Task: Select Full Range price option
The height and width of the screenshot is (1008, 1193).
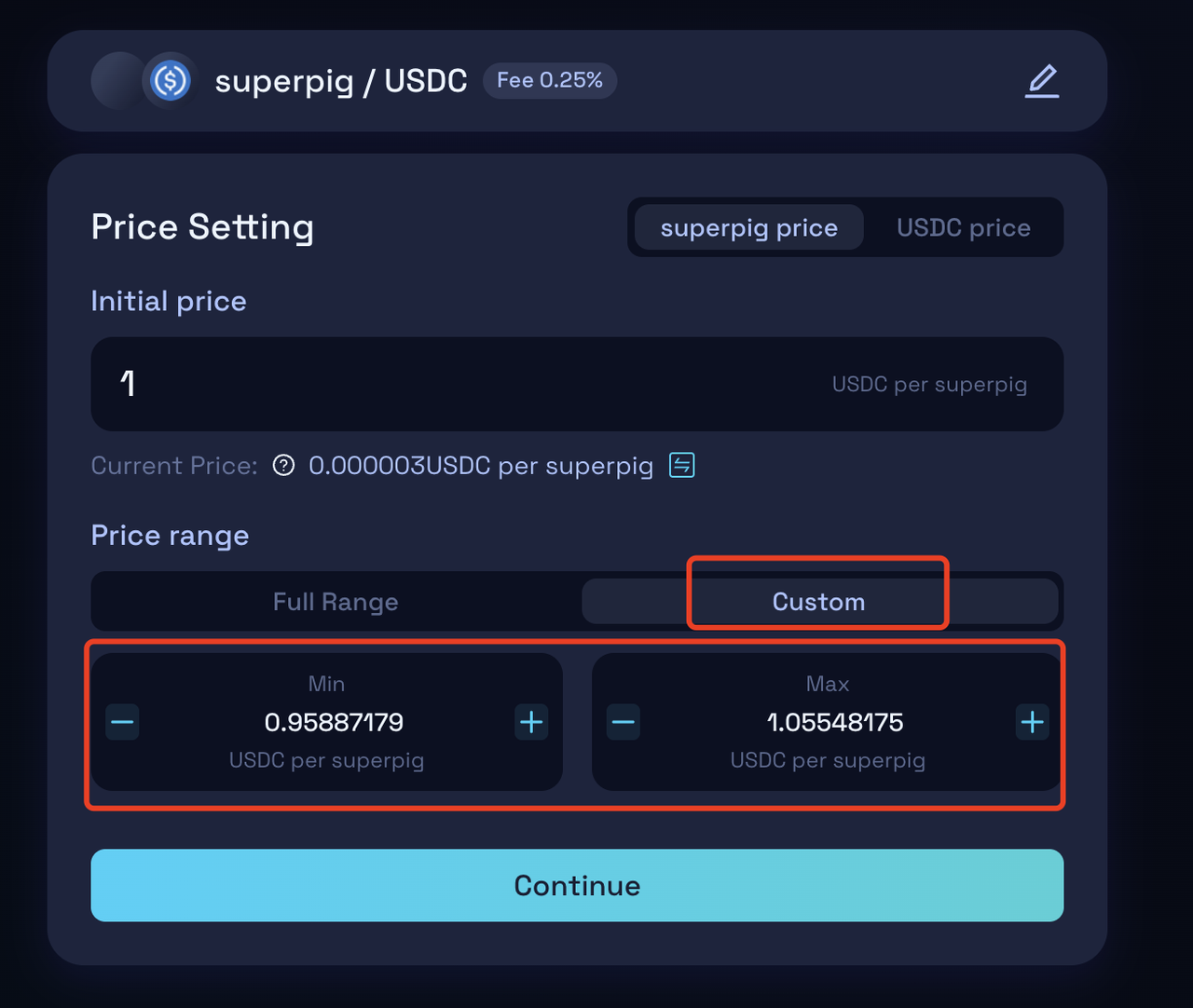Action: (x=336, y=602)
